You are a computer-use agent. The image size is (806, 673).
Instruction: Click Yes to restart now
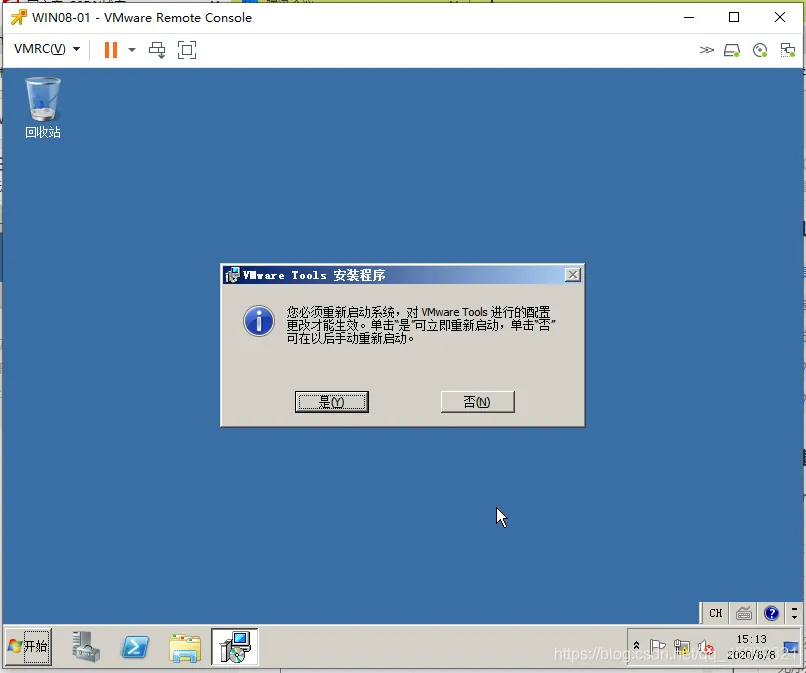click(x=332, y=402)
